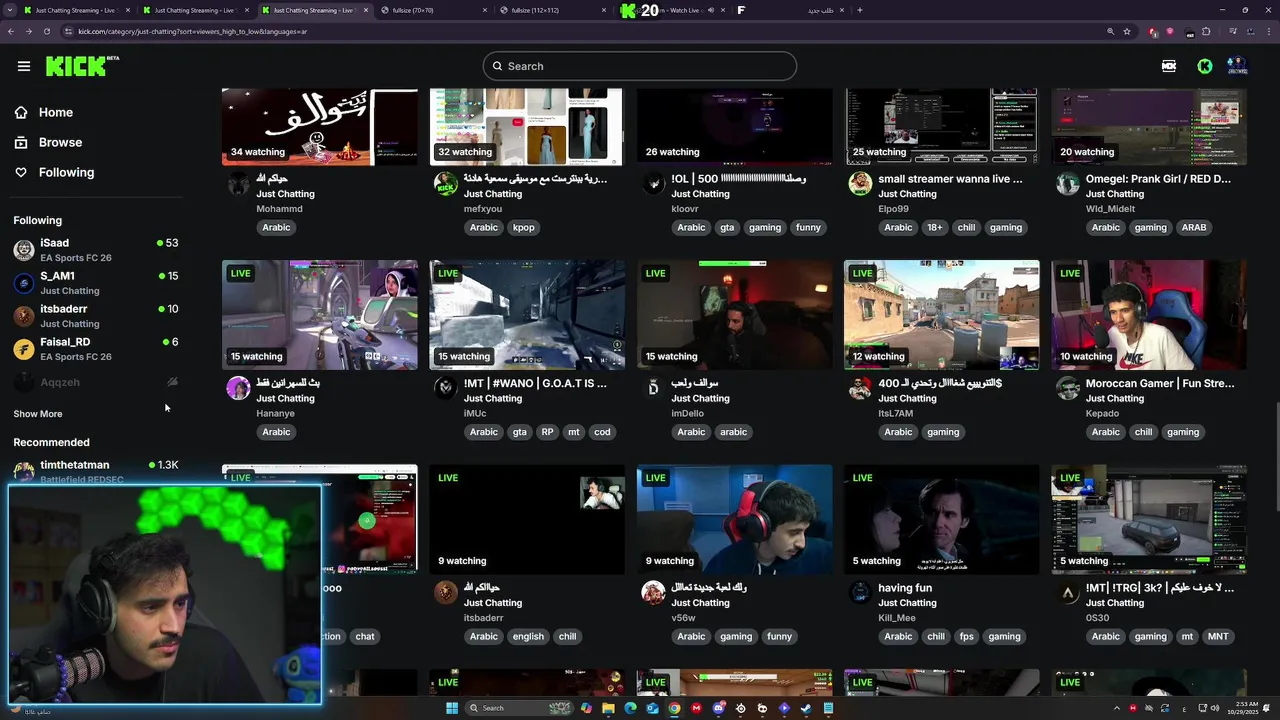Screen dimensions: 1280x720
Task: Open followed channel itsbaderr in sidebar
Action: tap(96, 316)
